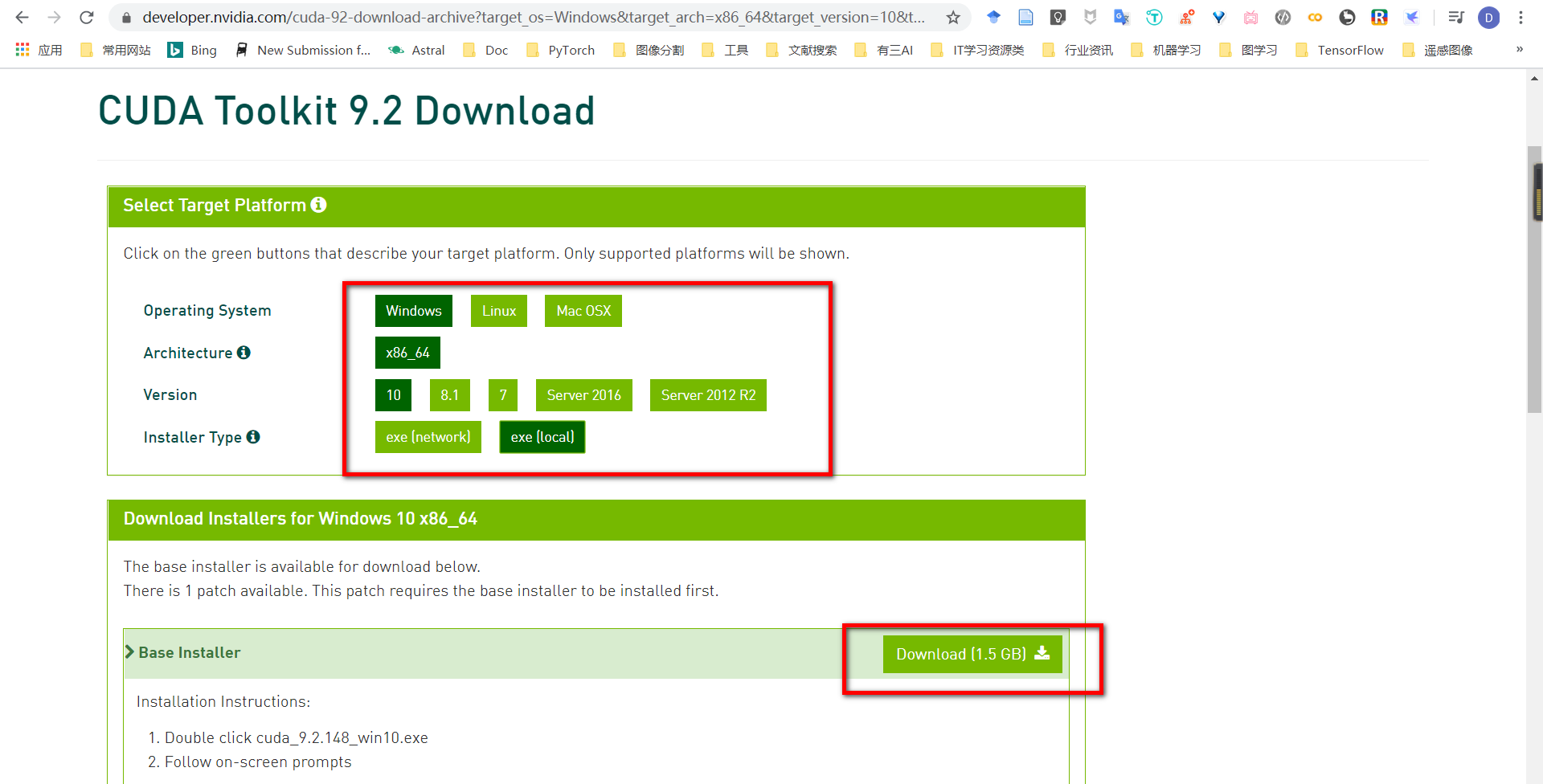
Task: Open the Astral bookmark
Action: click(x=416, y=50)
